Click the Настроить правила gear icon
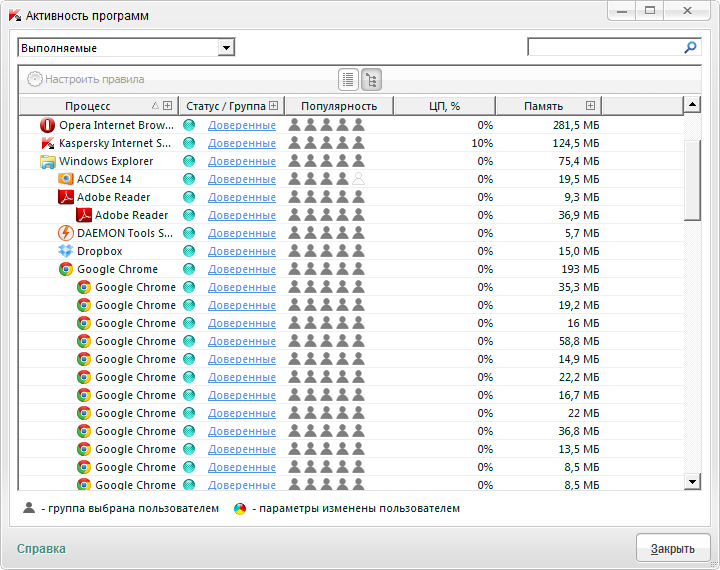This screenshot has height=570, width=720. (35, 79)
